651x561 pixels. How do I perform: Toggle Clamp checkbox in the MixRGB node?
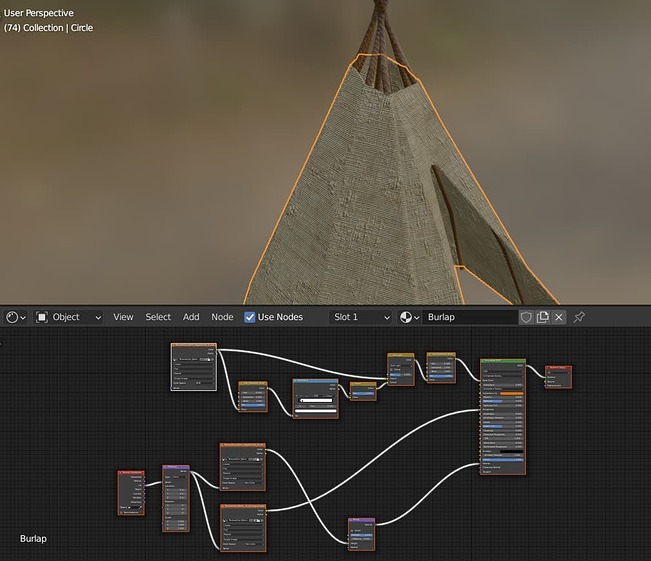tap(392, 370)
